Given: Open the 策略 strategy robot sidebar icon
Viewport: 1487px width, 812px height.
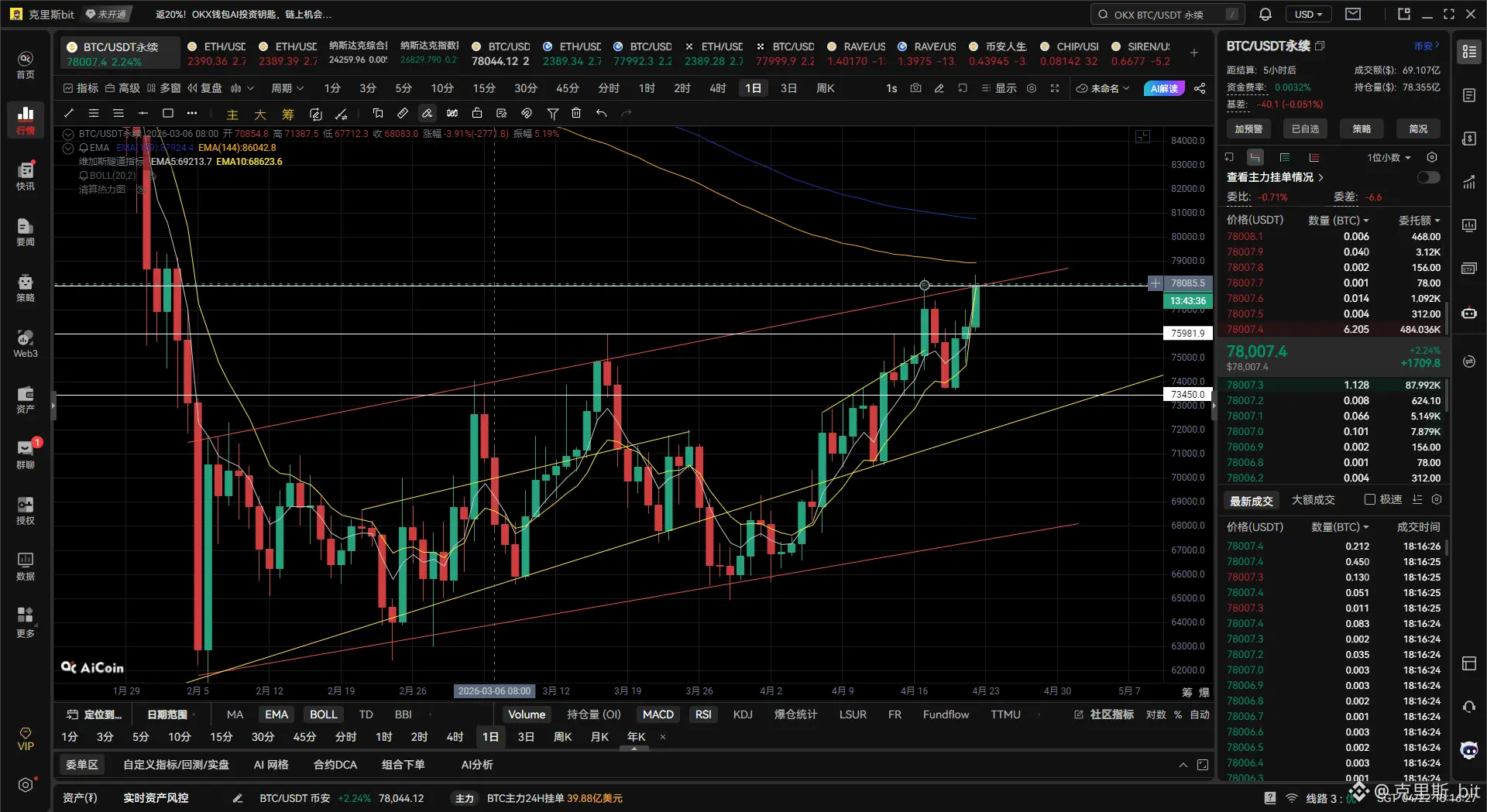Looking at the screenshot, I should coord(26,287).
